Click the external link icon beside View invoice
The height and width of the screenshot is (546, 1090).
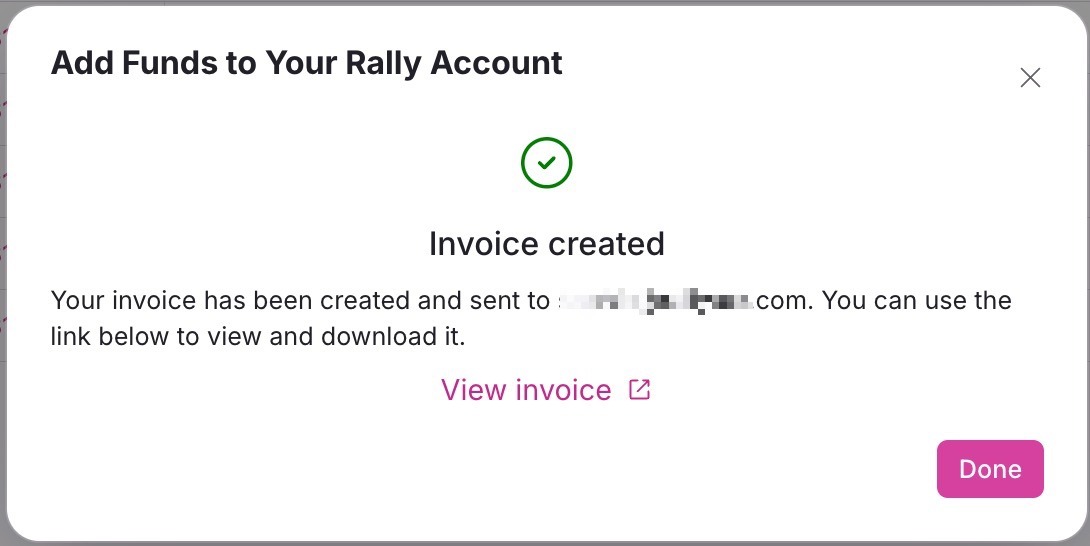click(639, 390)
